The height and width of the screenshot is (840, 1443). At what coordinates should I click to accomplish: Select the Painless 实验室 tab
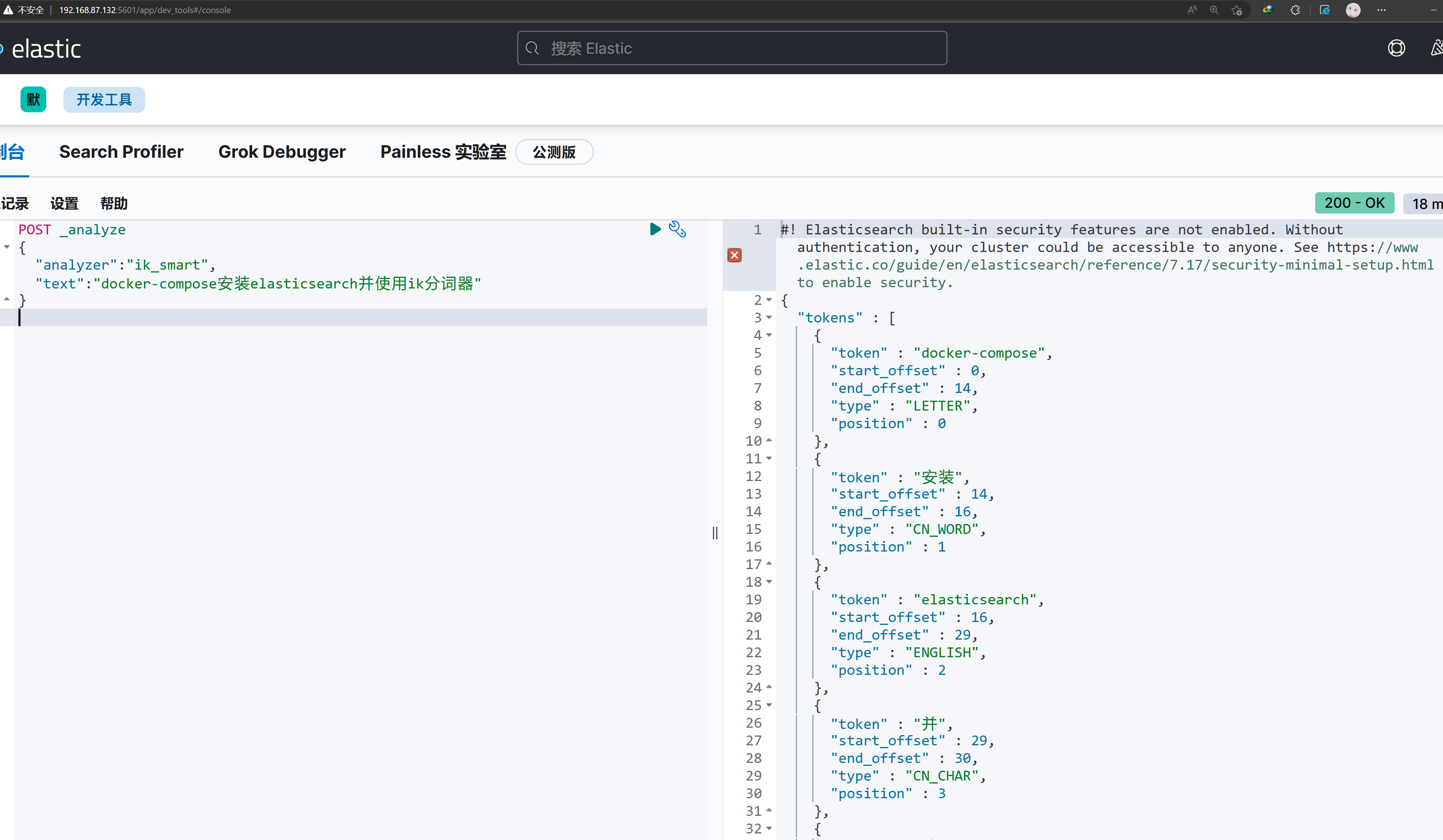click(x=444, y=152)
